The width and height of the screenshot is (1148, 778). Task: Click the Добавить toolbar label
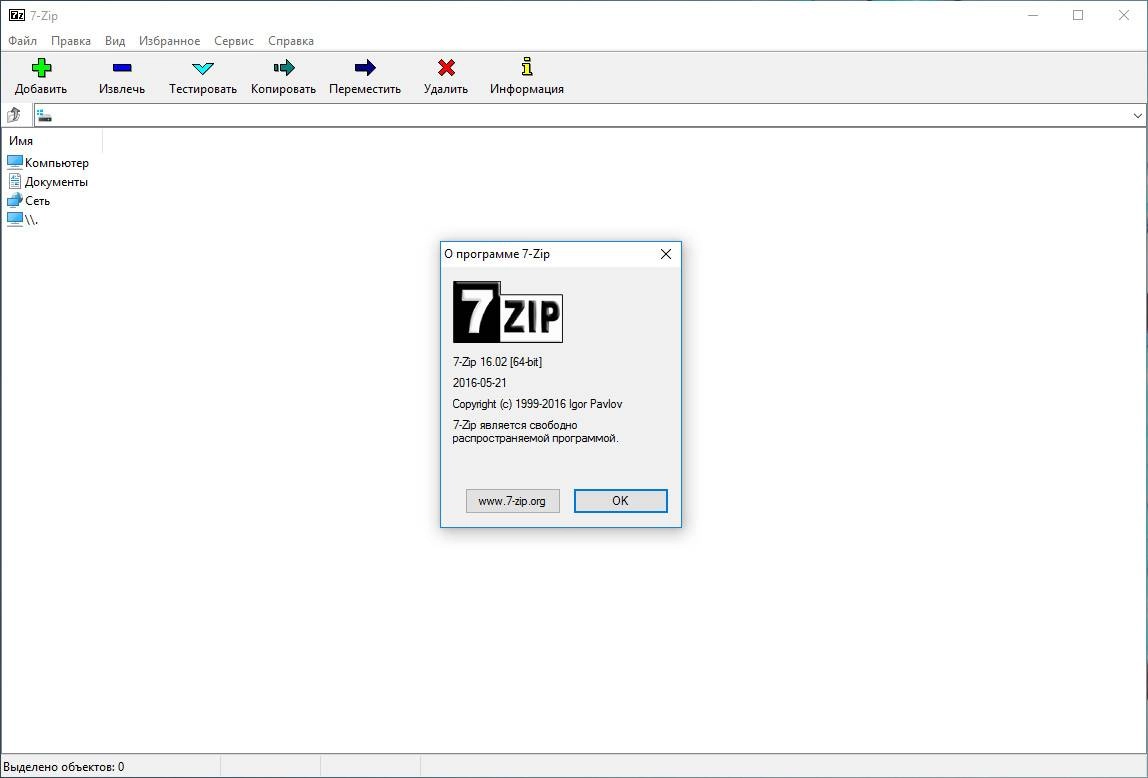pos(41,89)
